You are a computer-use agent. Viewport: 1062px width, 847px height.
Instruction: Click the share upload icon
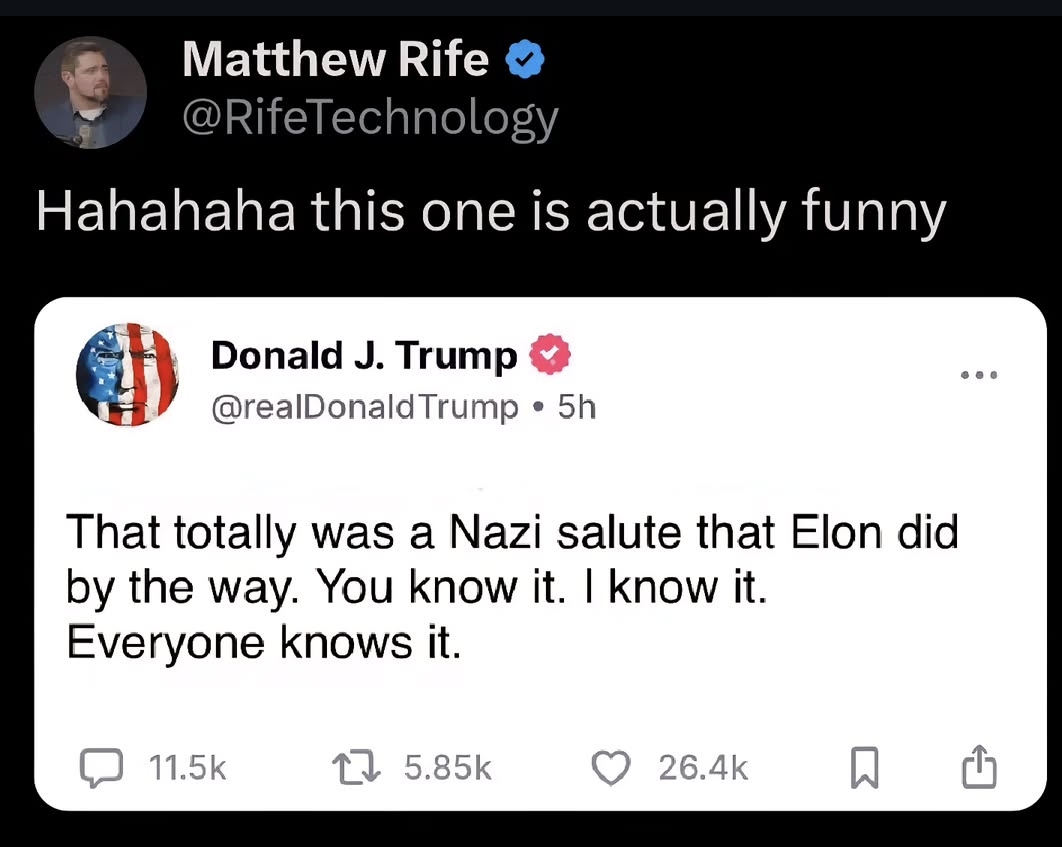[978, 767]
